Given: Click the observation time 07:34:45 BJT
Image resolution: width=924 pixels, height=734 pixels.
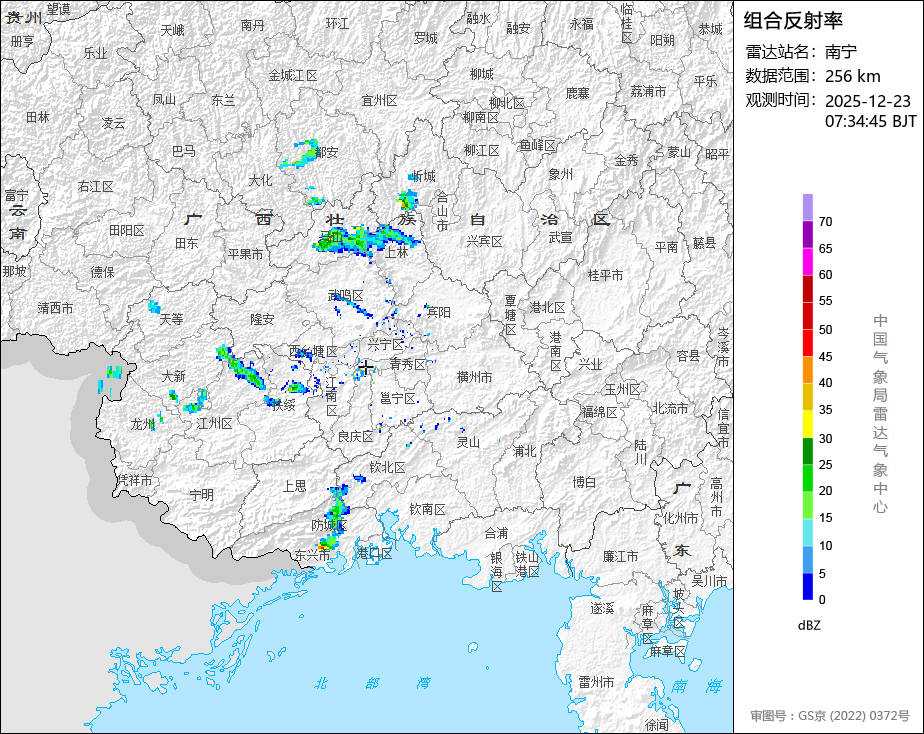Looking at the screenshot, I should click(x=870, y=121).
